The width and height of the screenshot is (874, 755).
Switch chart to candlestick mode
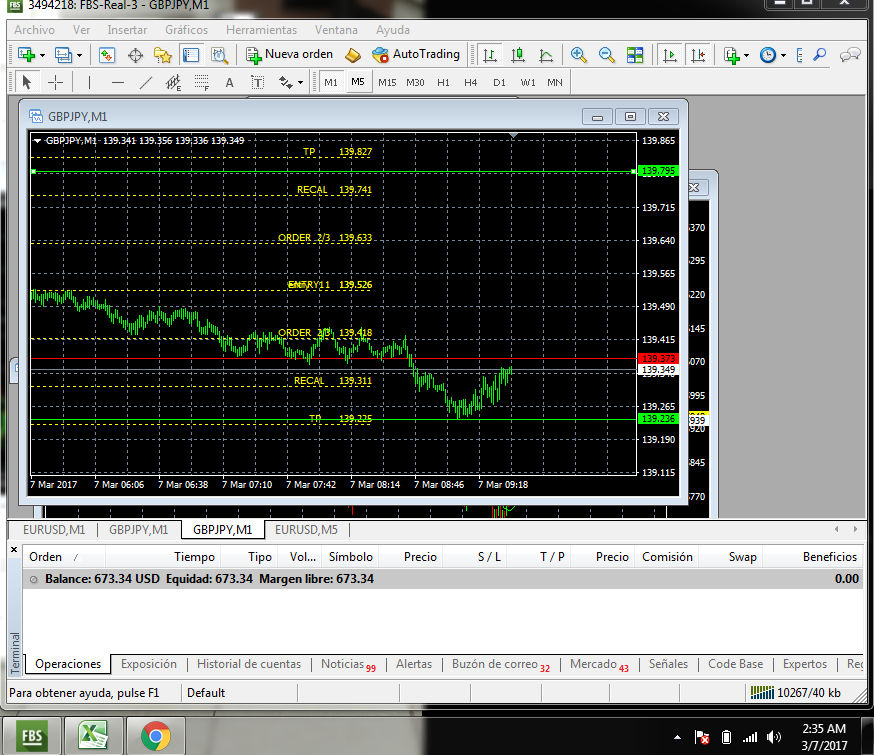(x=518, y=55)
